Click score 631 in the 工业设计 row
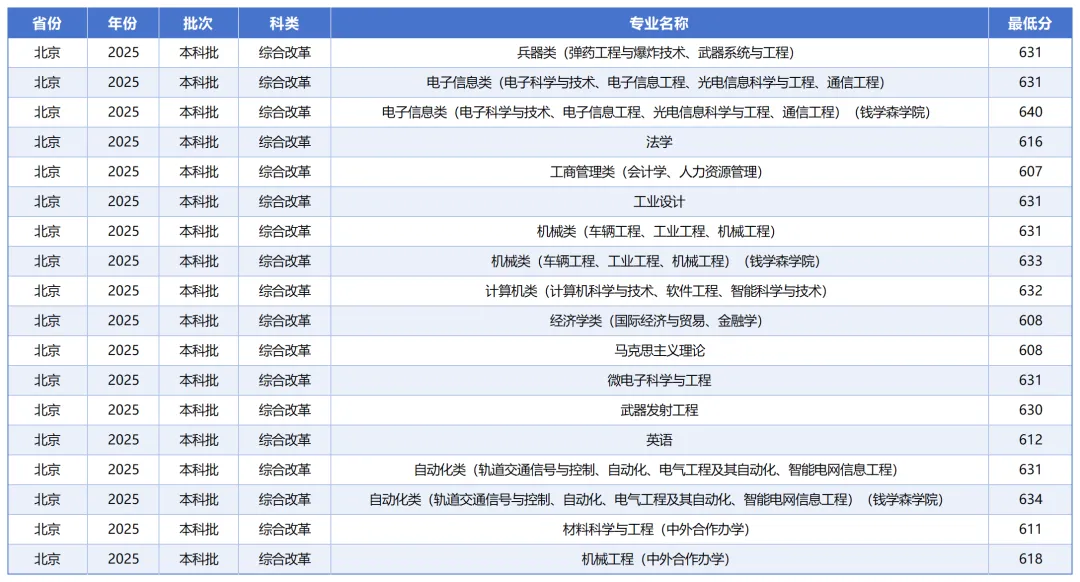 click(x=1030, y=202)
